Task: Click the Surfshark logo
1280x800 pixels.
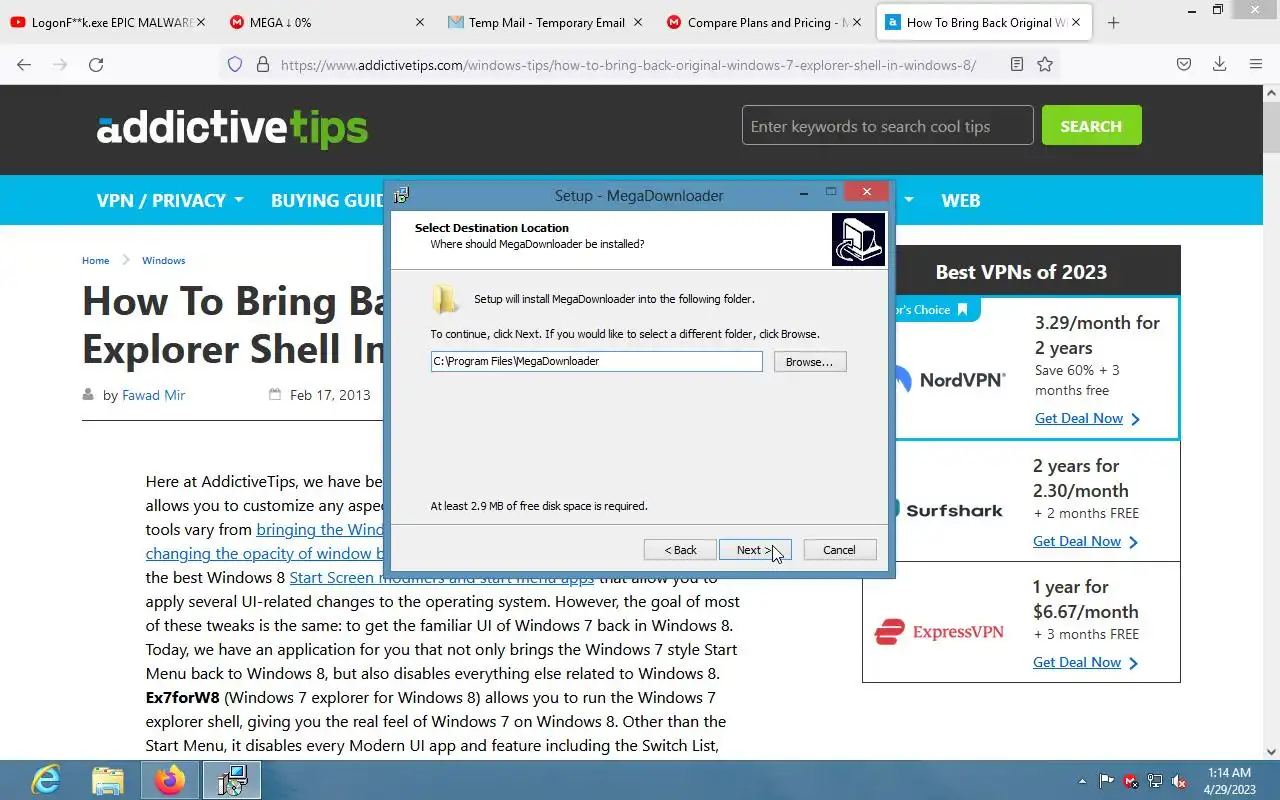Action: click(x=951, y=510)
